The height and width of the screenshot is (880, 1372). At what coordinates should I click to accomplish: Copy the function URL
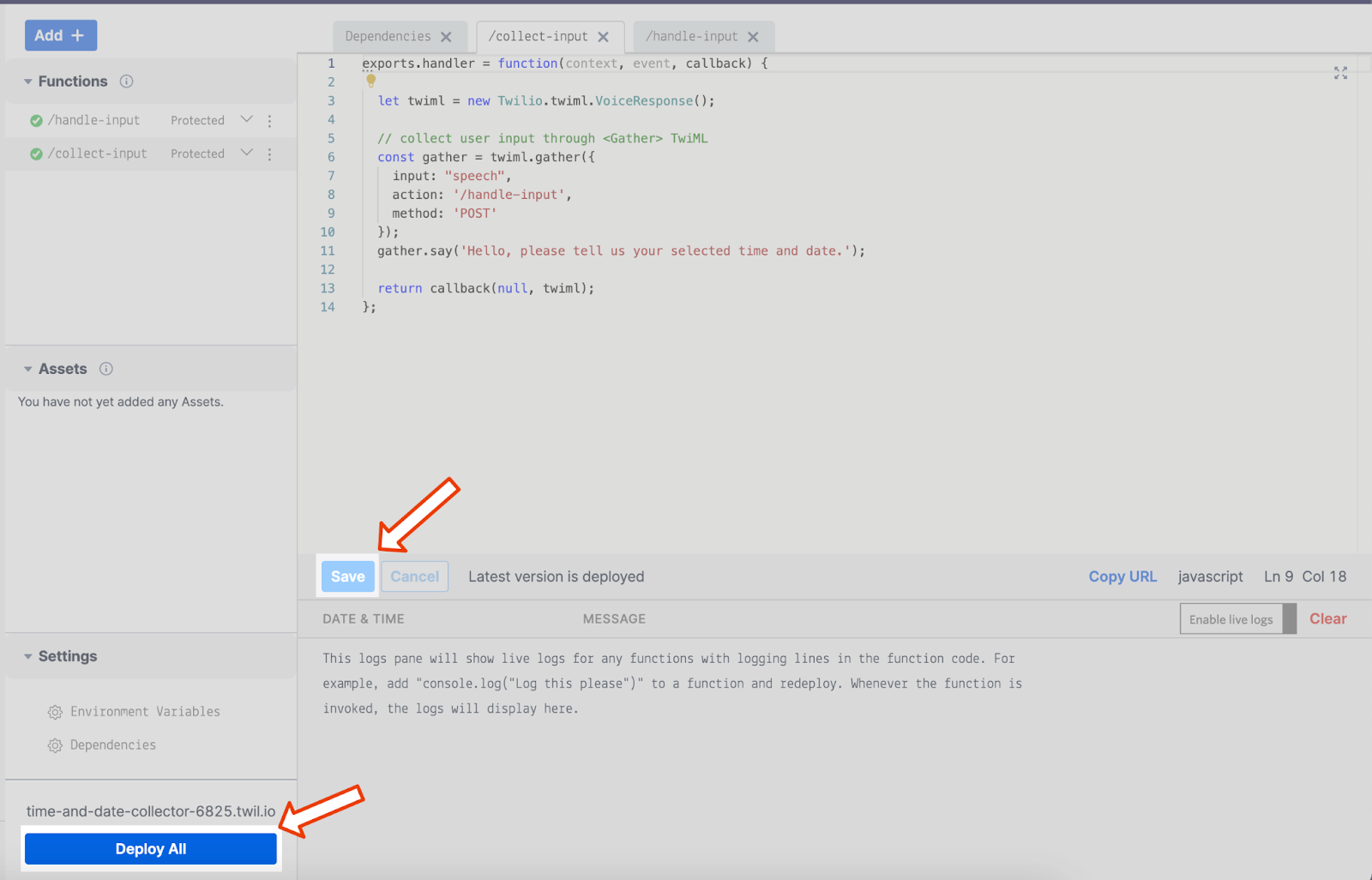point(1122,576)
